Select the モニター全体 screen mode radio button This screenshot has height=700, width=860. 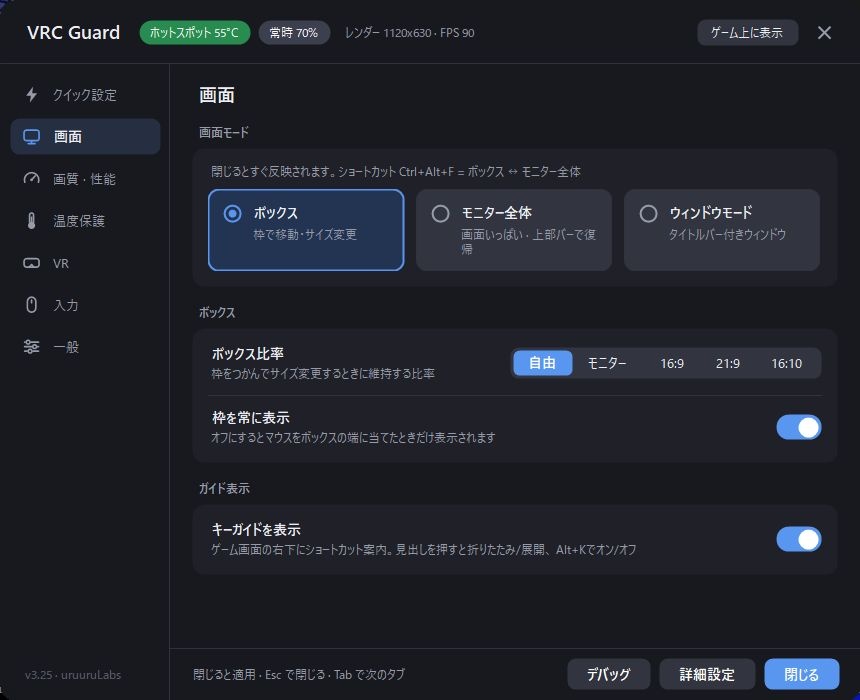[x=440, y=213]
